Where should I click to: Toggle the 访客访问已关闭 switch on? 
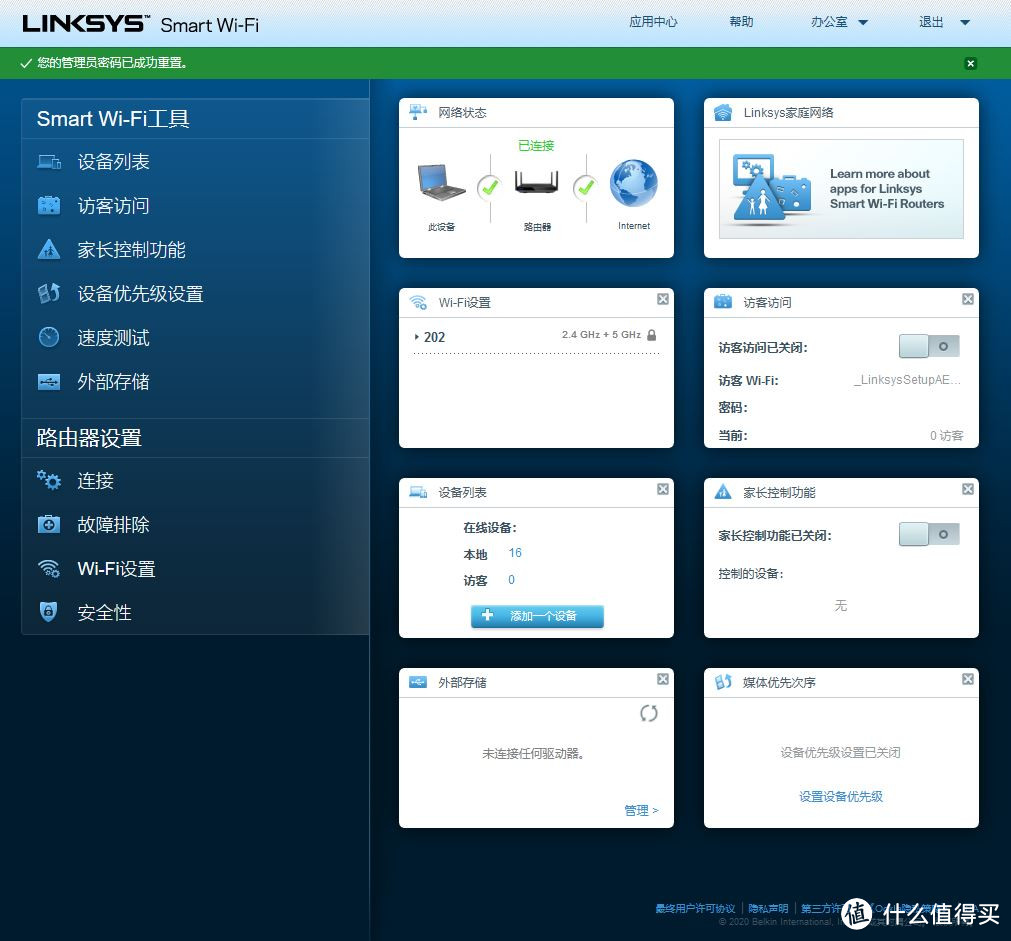929,346
